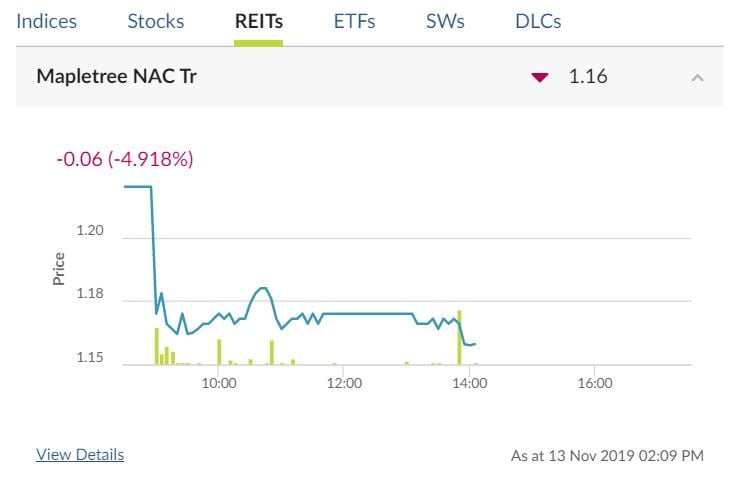The width and height of the screenshot is (742, 478).
Task: Open the SWs tab
Action: (x=445, y=21)
